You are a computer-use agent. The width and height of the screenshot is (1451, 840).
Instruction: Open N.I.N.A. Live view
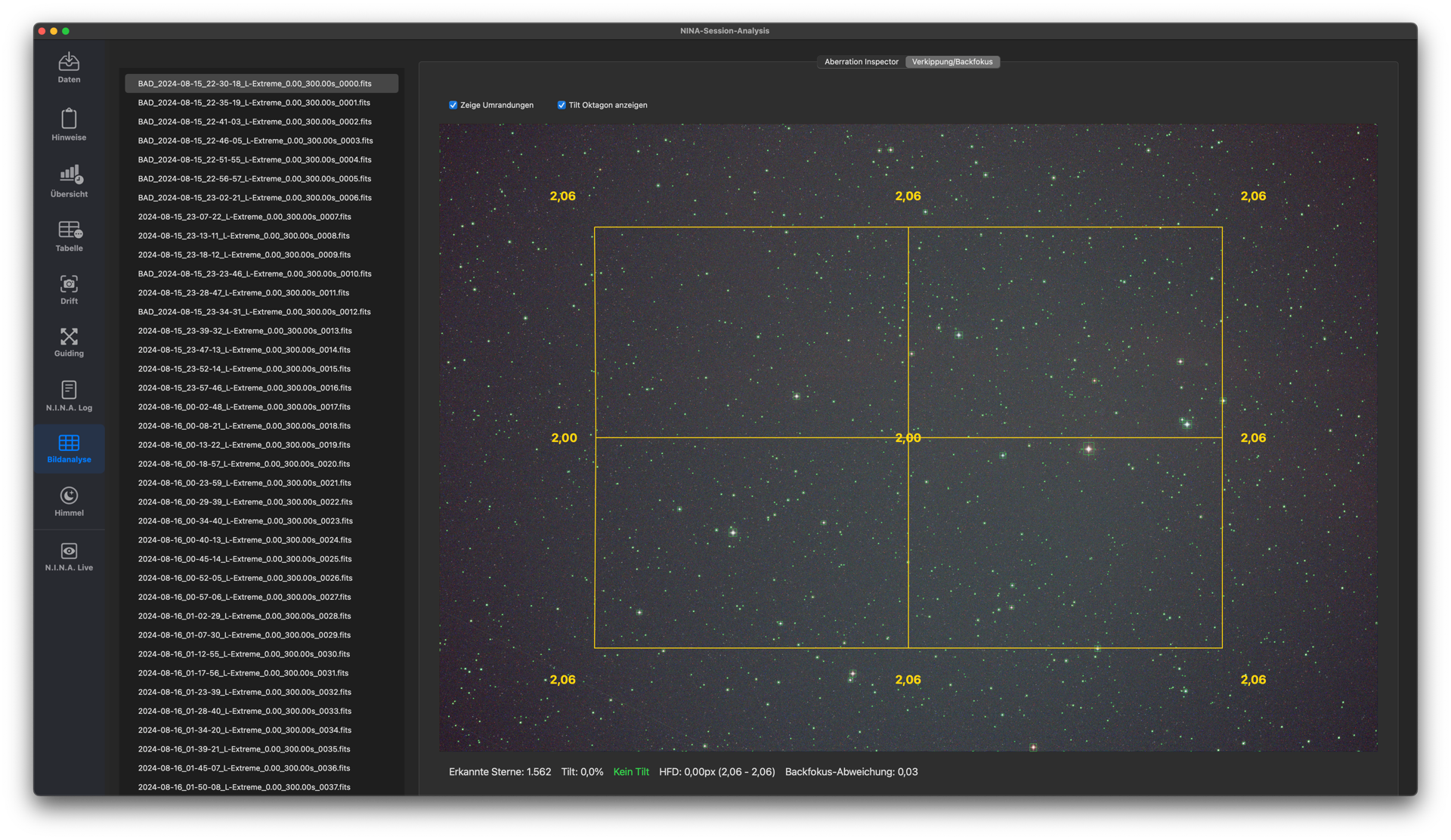pos(69,557)
